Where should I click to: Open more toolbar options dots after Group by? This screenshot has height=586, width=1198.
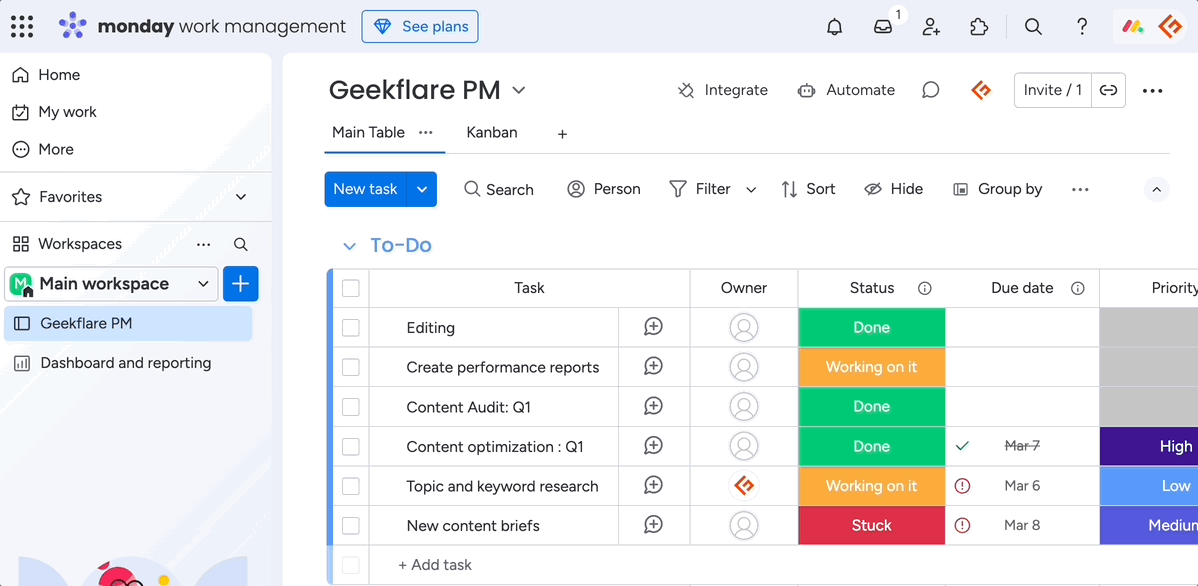tap(1080, 189)
